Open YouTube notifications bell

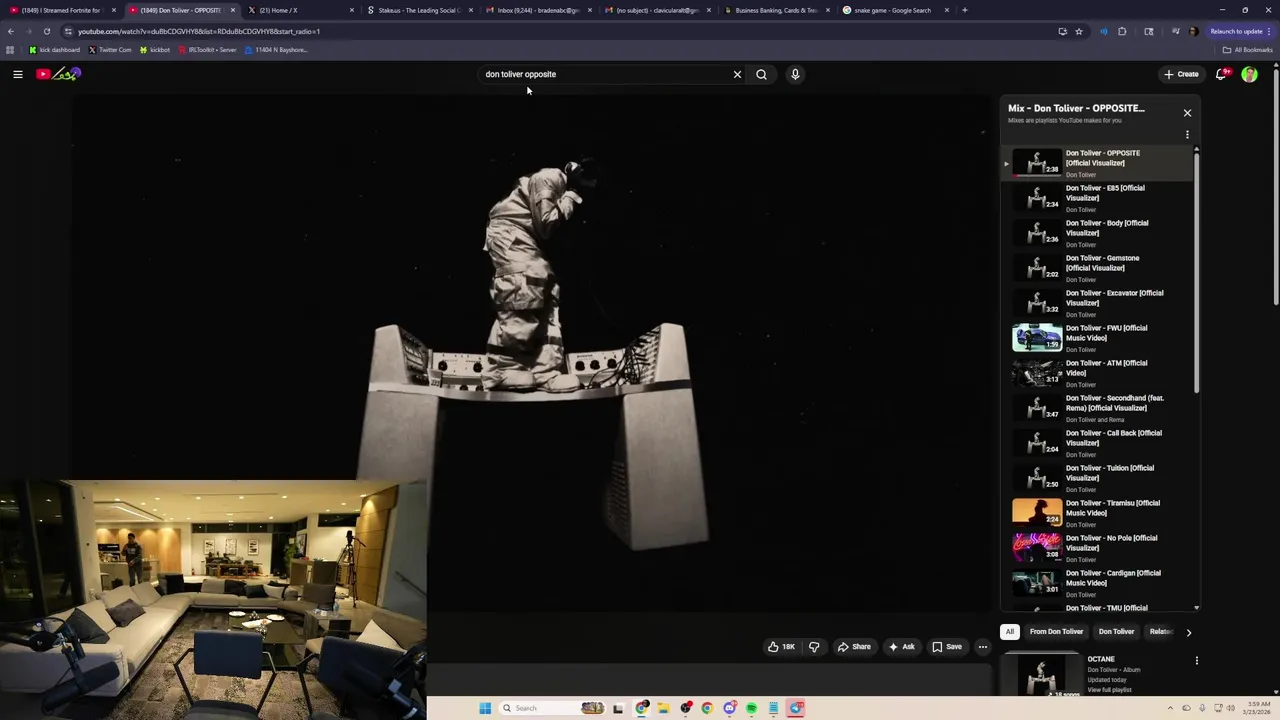(x=1222, y=74)
